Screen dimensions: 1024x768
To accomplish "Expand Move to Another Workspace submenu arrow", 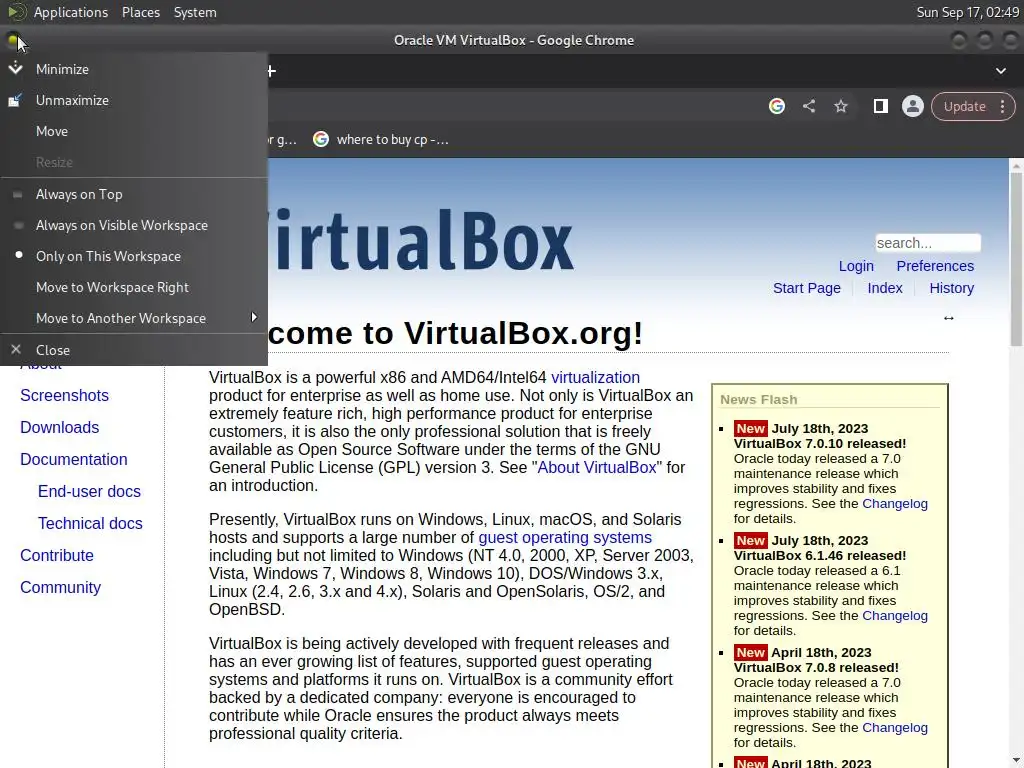I will (253, 317).
